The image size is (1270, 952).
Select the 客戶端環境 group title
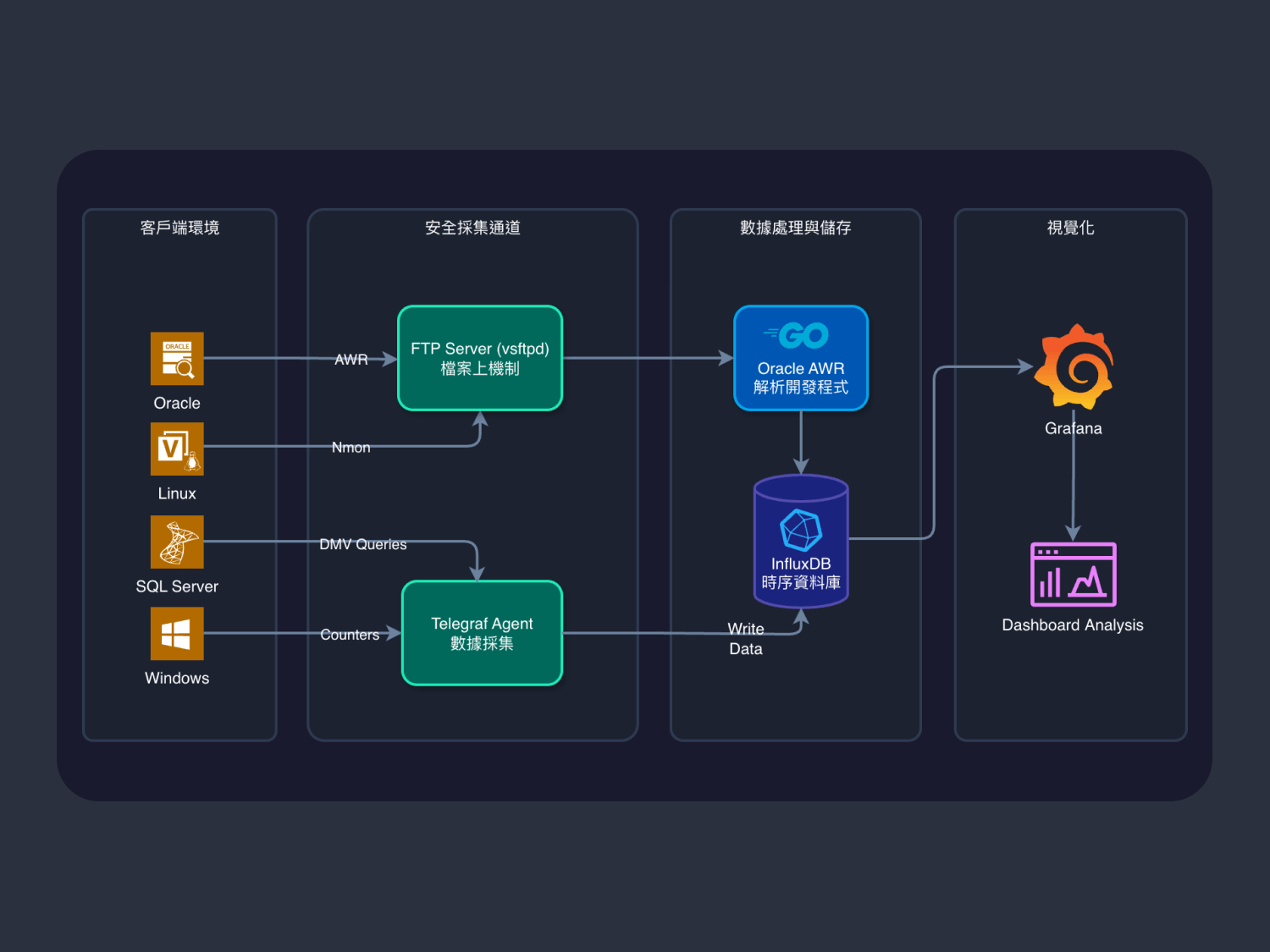click(179, 228)
